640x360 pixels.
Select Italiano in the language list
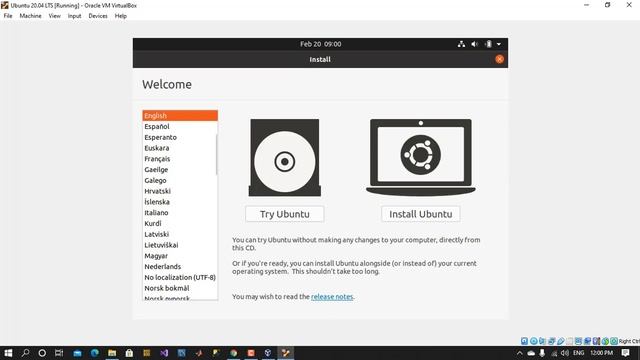click(180, 213)
